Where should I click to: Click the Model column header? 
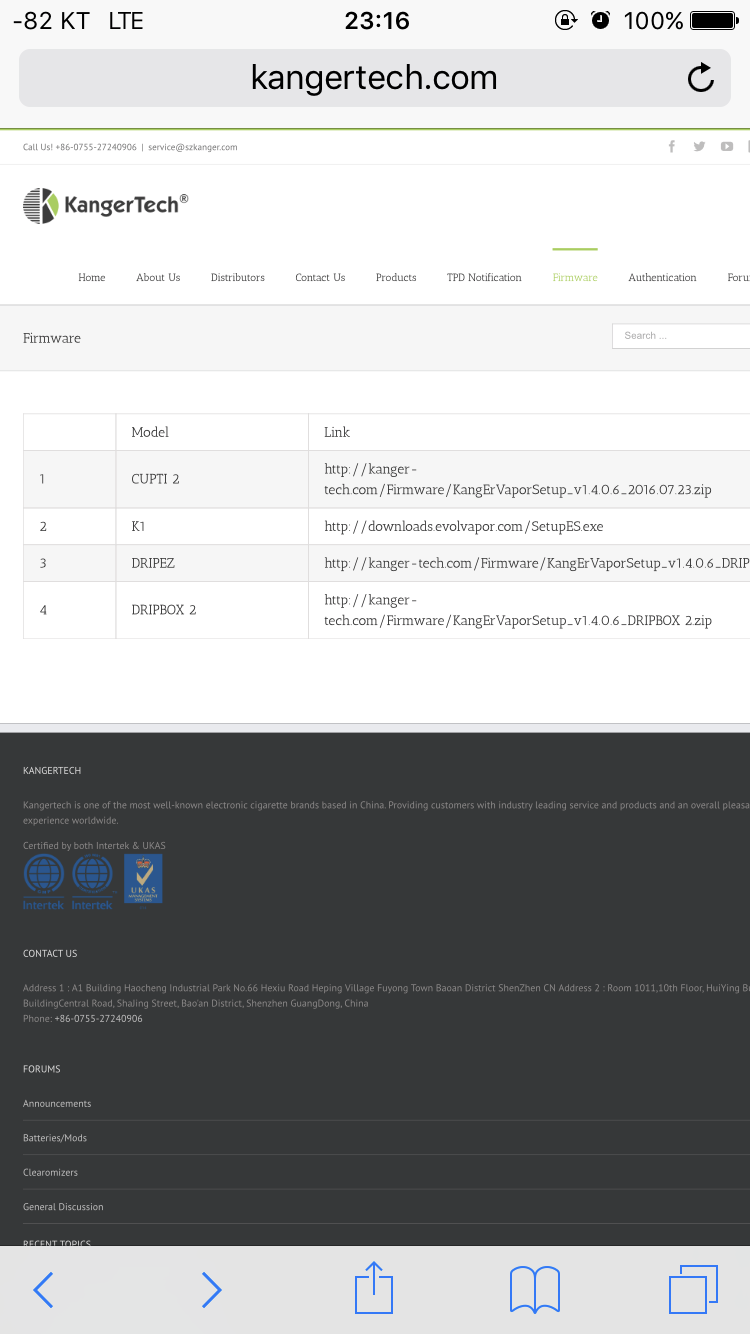(150, 432)
